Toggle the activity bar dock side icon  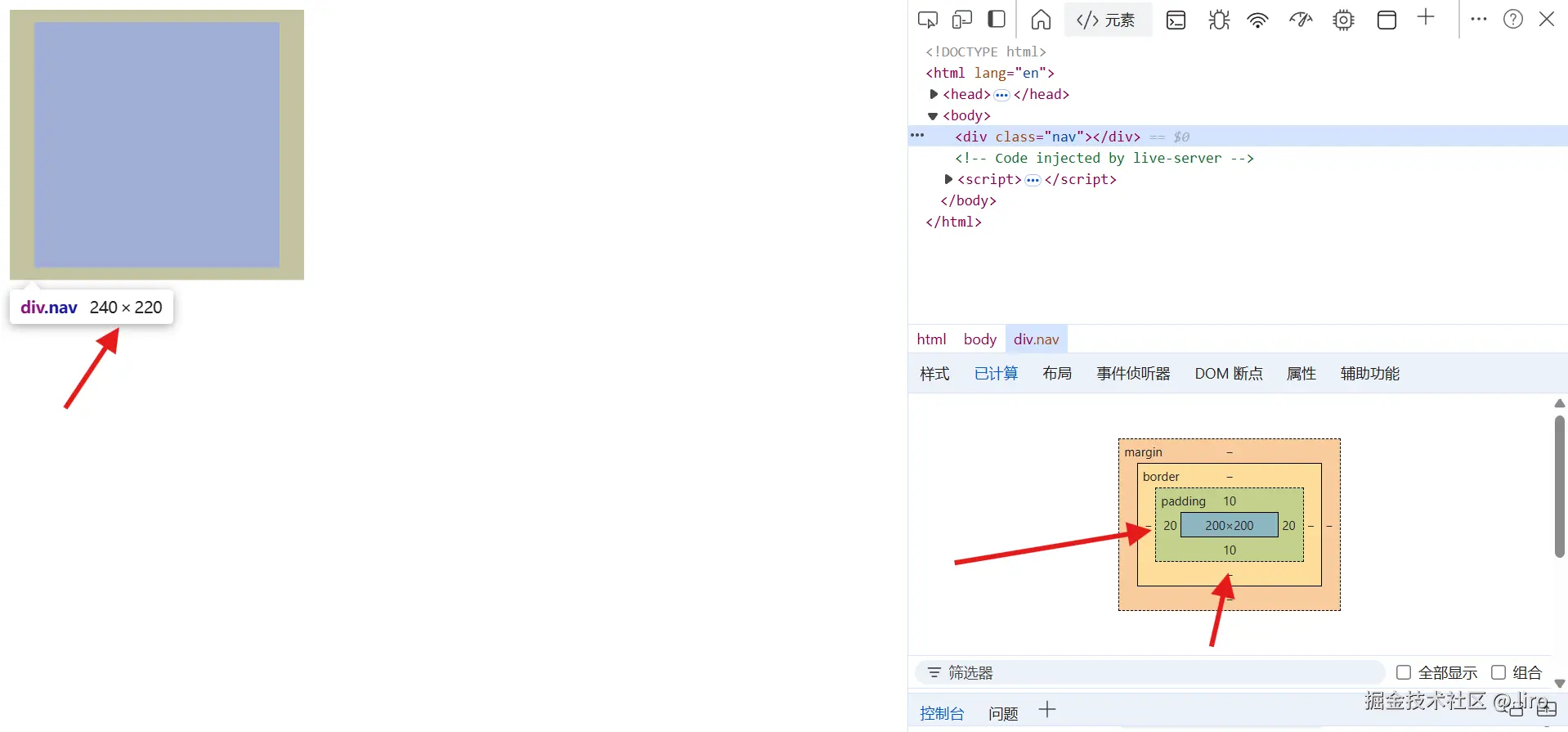tap(997, 20)
